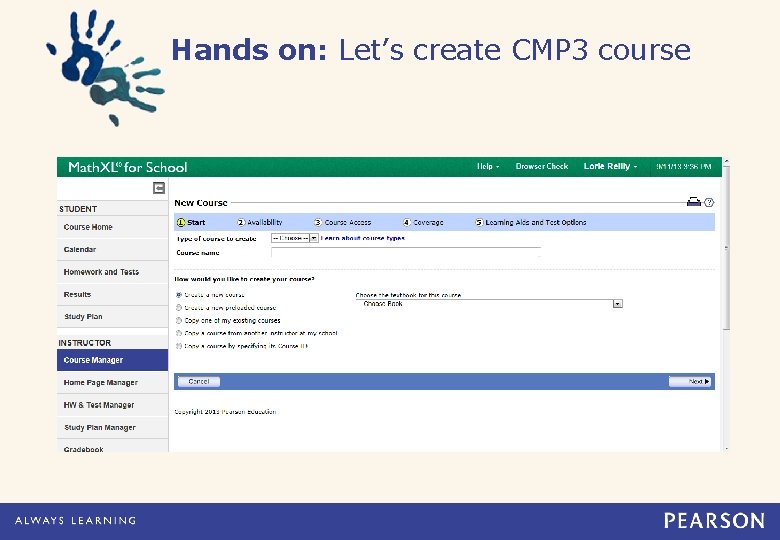Expand the Choose Book textbook dropdown

pyautogui.click(x=489, y=303)
